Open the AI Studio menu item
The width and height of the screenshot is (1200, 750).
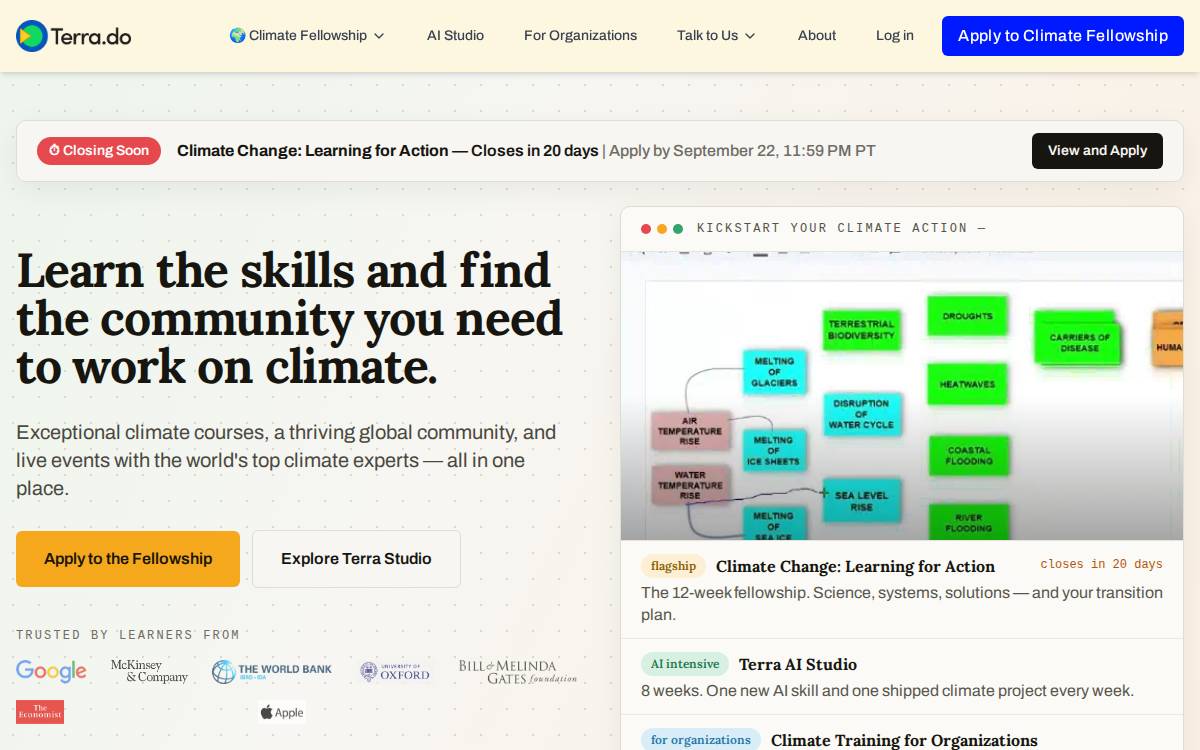[x=455, y=35]
